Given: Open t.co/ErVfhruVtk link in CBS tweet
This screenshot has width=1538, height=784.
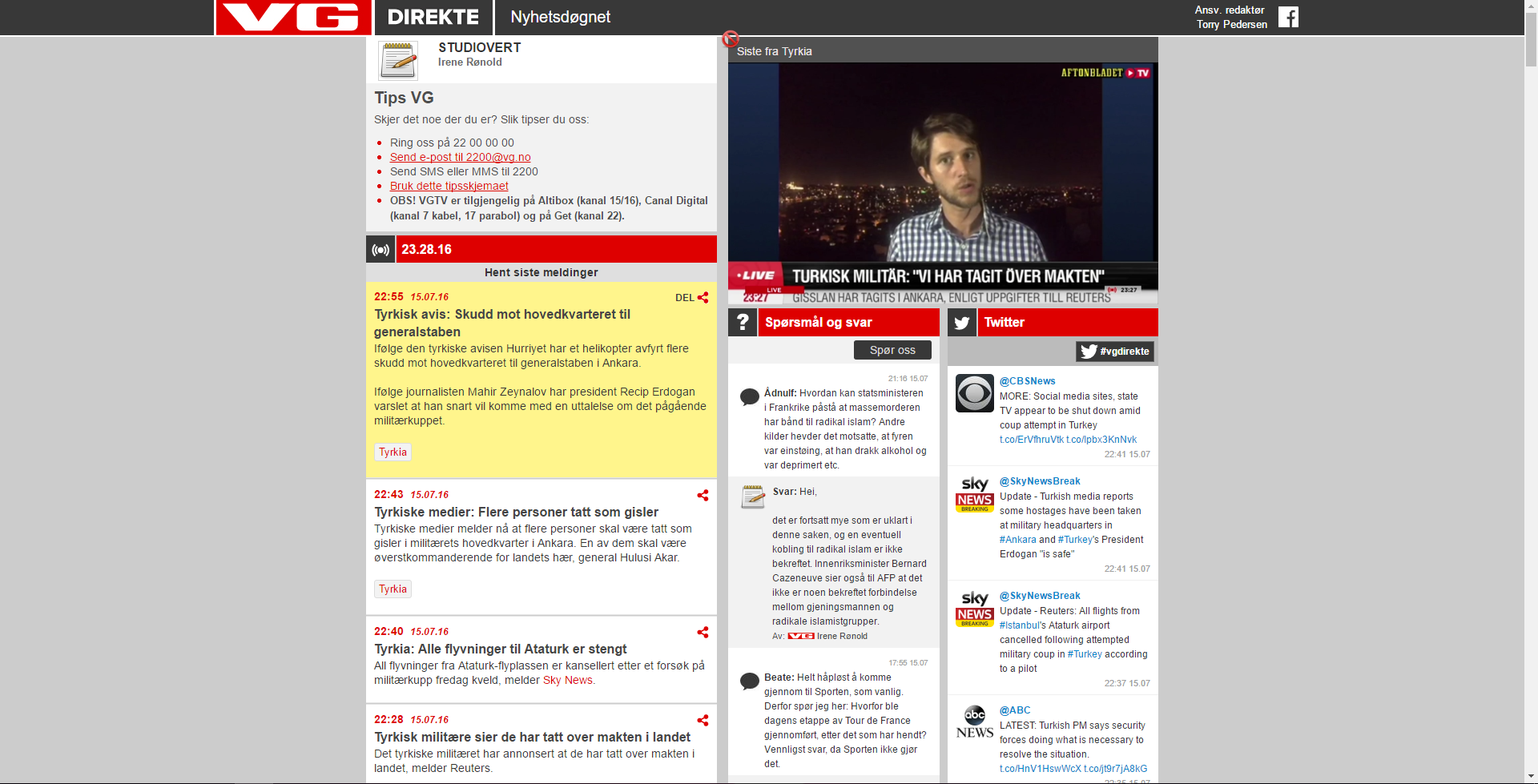Looking at the screenshot, I should pos(1032,440).
